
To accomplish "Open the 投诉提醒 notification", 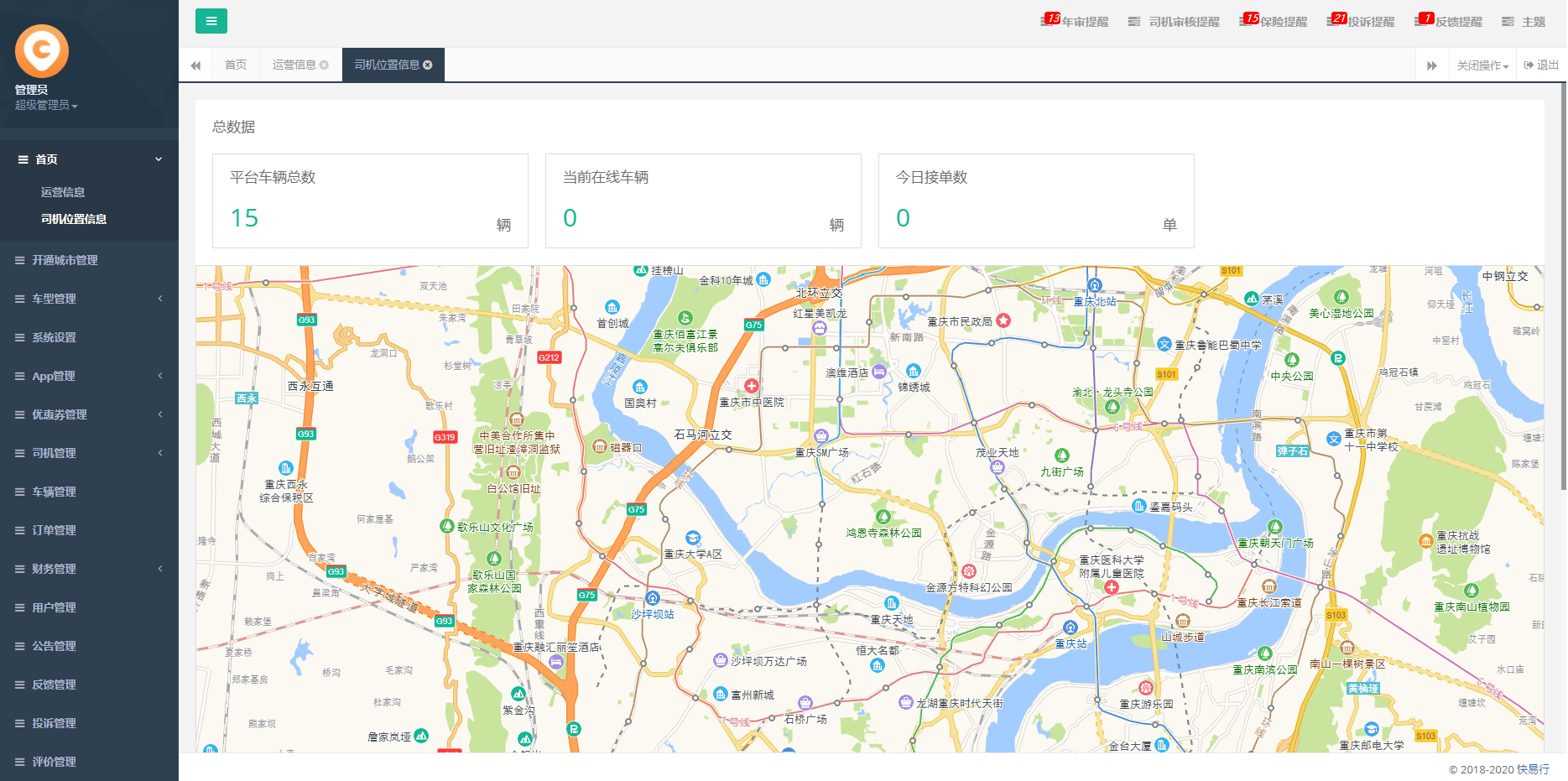I will [x=1361, y=21].
